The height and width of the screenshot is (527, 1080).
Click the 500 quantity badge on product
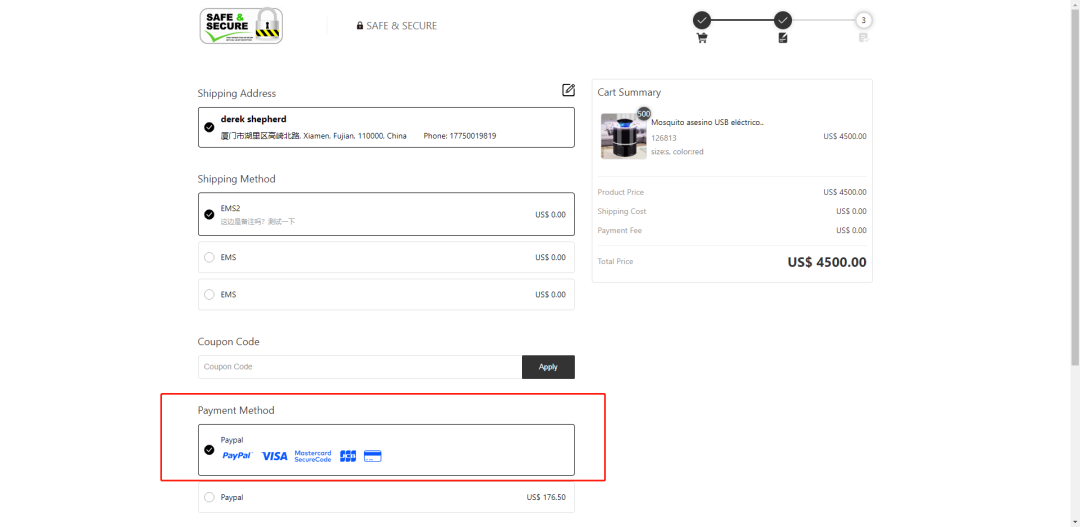[x=644, y=114]
